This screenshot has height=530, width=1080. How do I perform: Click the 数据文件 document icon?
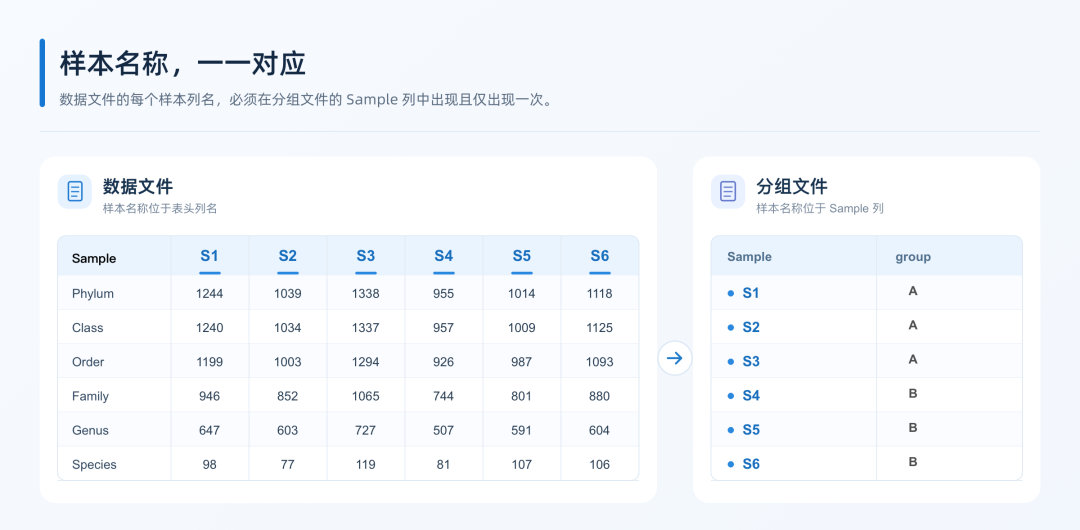pos(75,192)
